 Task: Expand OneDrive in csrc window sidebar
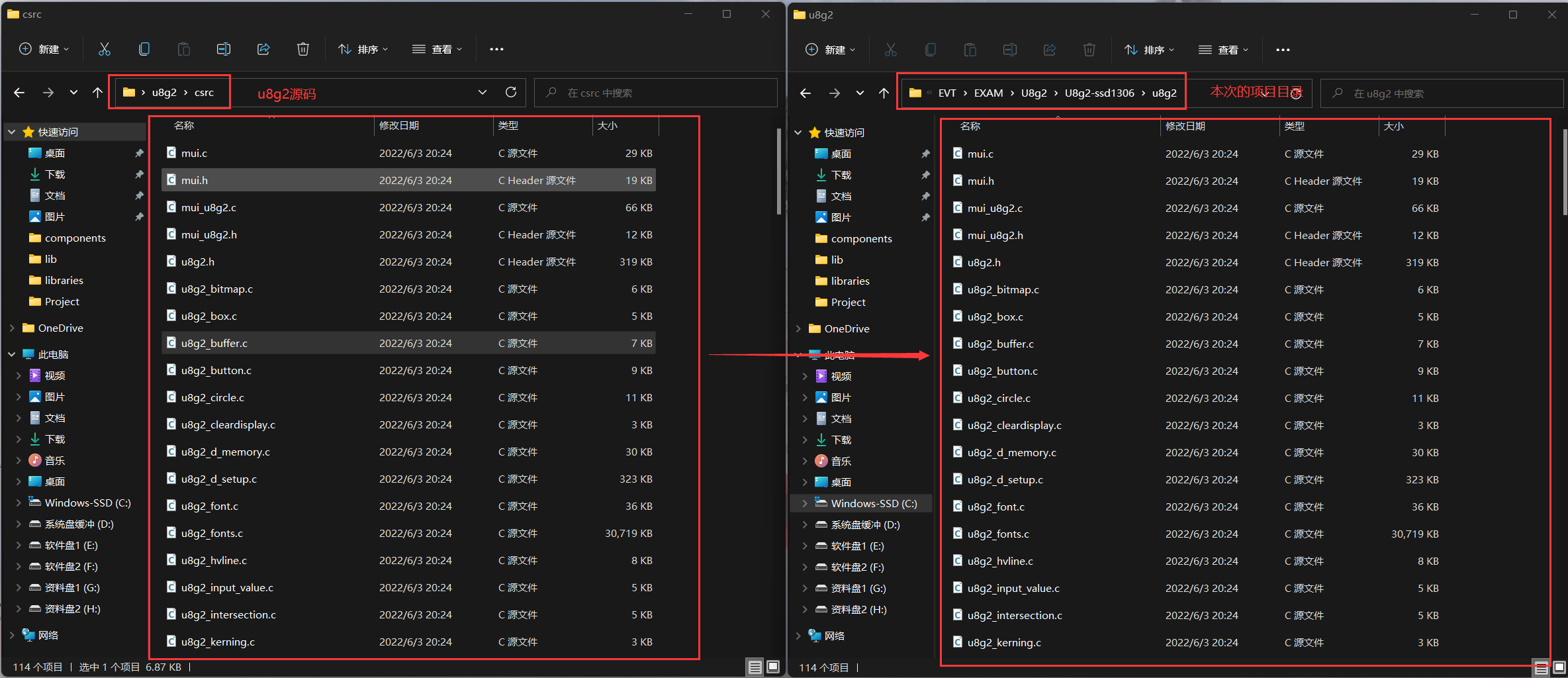pos(11,328)
